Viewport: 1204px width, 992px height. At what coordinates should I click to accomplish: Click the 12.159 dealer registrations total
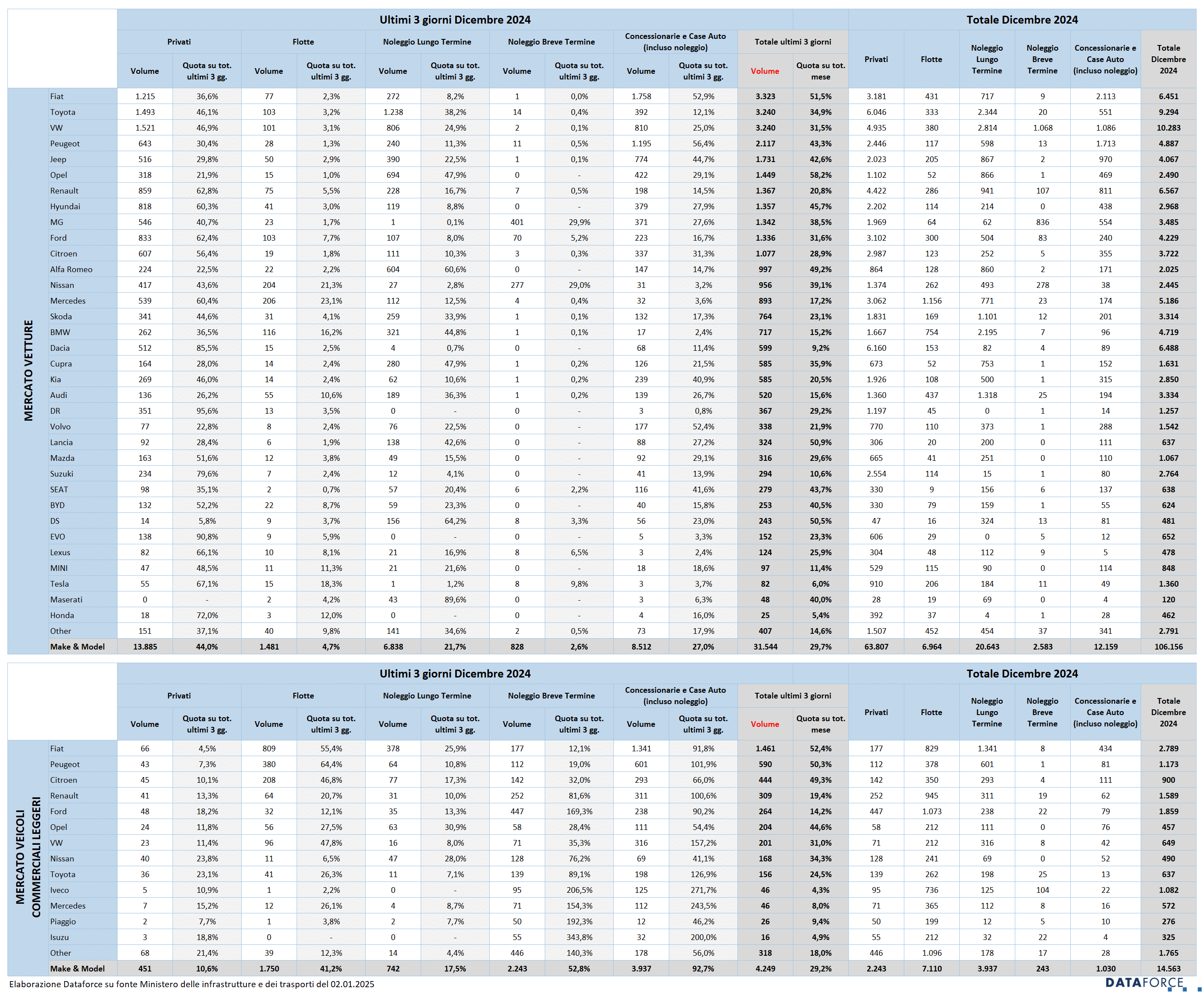1105,646
